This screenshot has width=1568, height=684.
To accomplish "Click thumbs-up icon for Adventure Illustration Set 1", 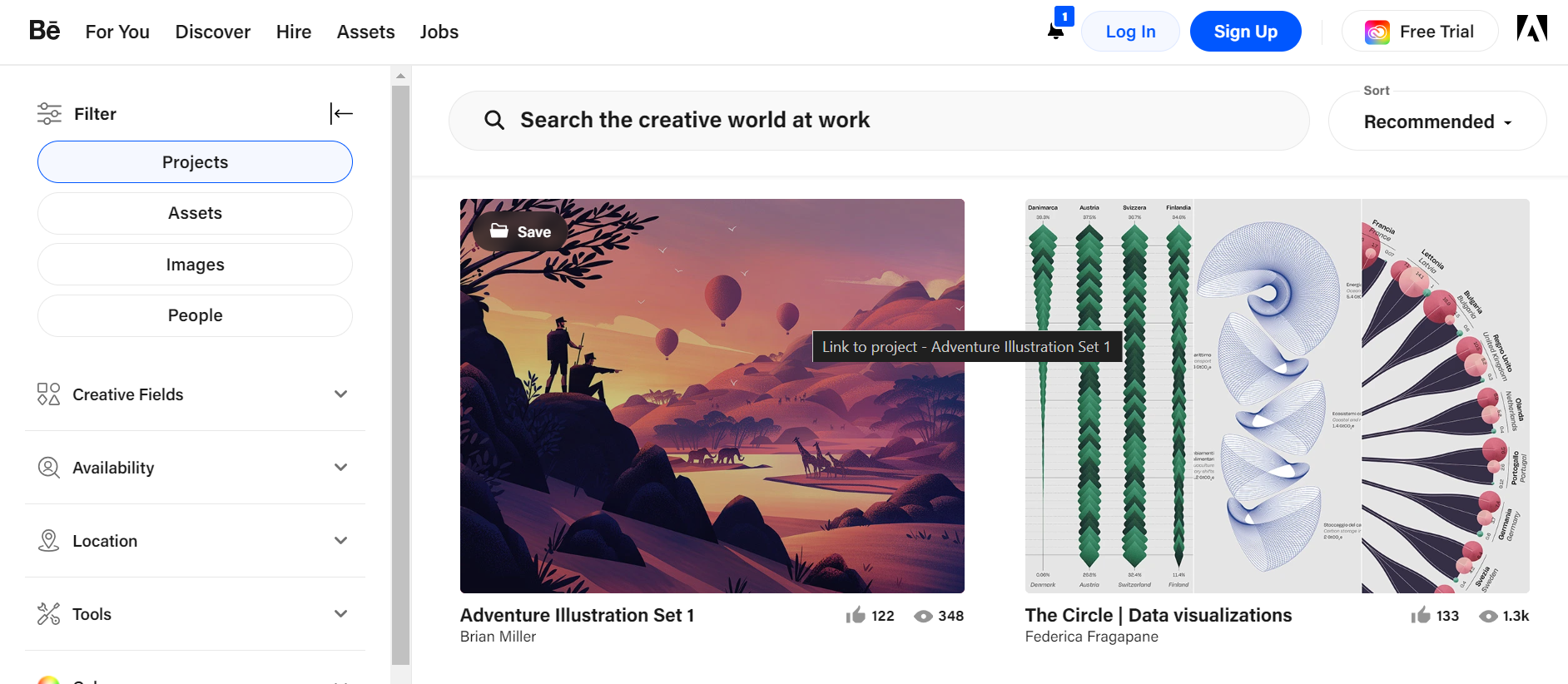I will tap(856, 616).
